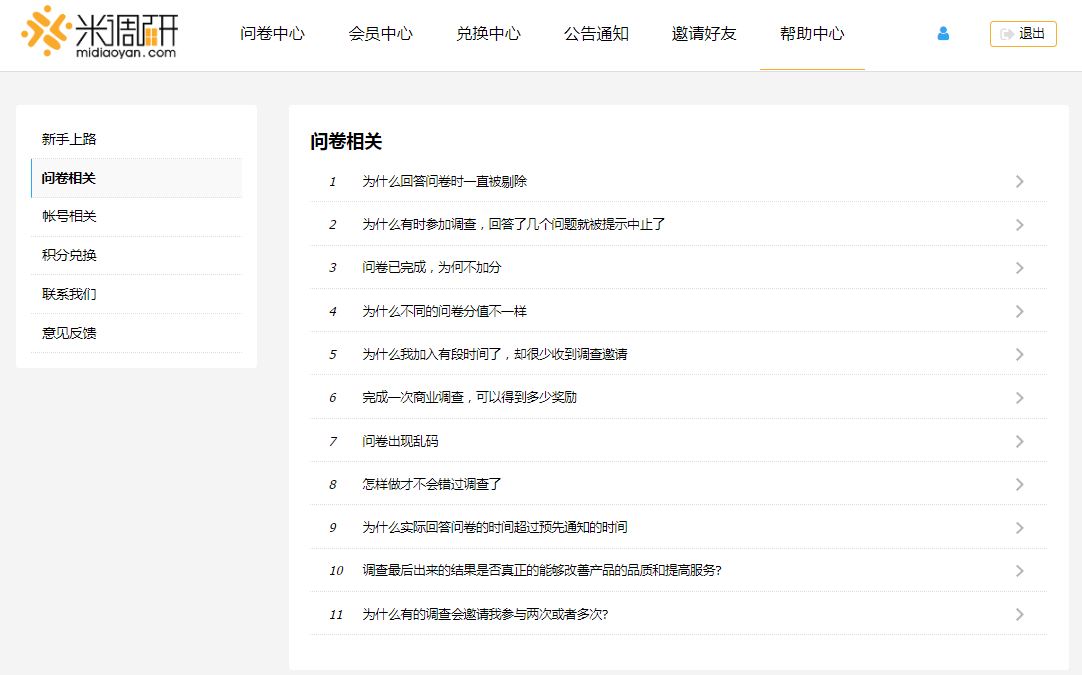Expand chevron for question 2 about 提示中止
The width and height of the screenshot is (1082, 675).
coord(1019,225)
